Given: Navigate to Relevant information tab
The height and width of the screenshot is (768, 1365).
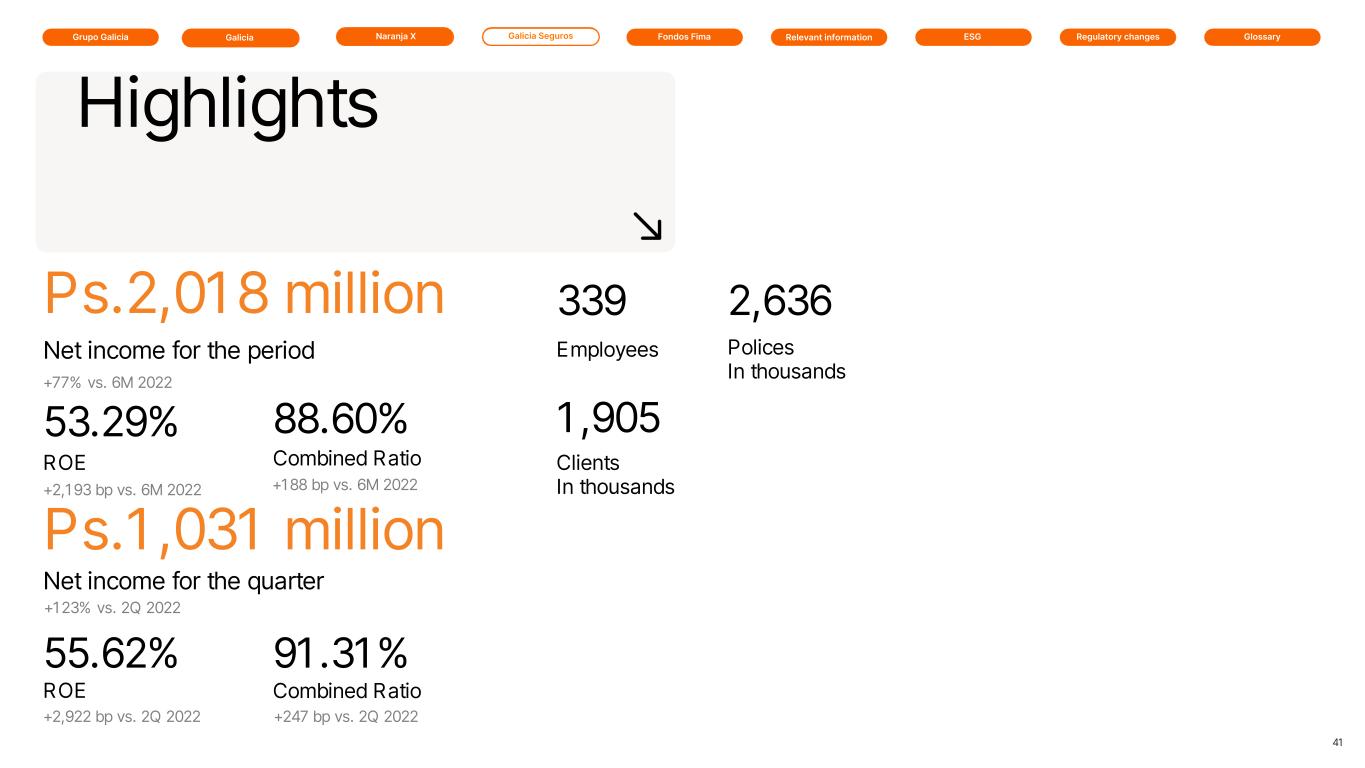Looking at the screenshot, I should coord(829,38).
